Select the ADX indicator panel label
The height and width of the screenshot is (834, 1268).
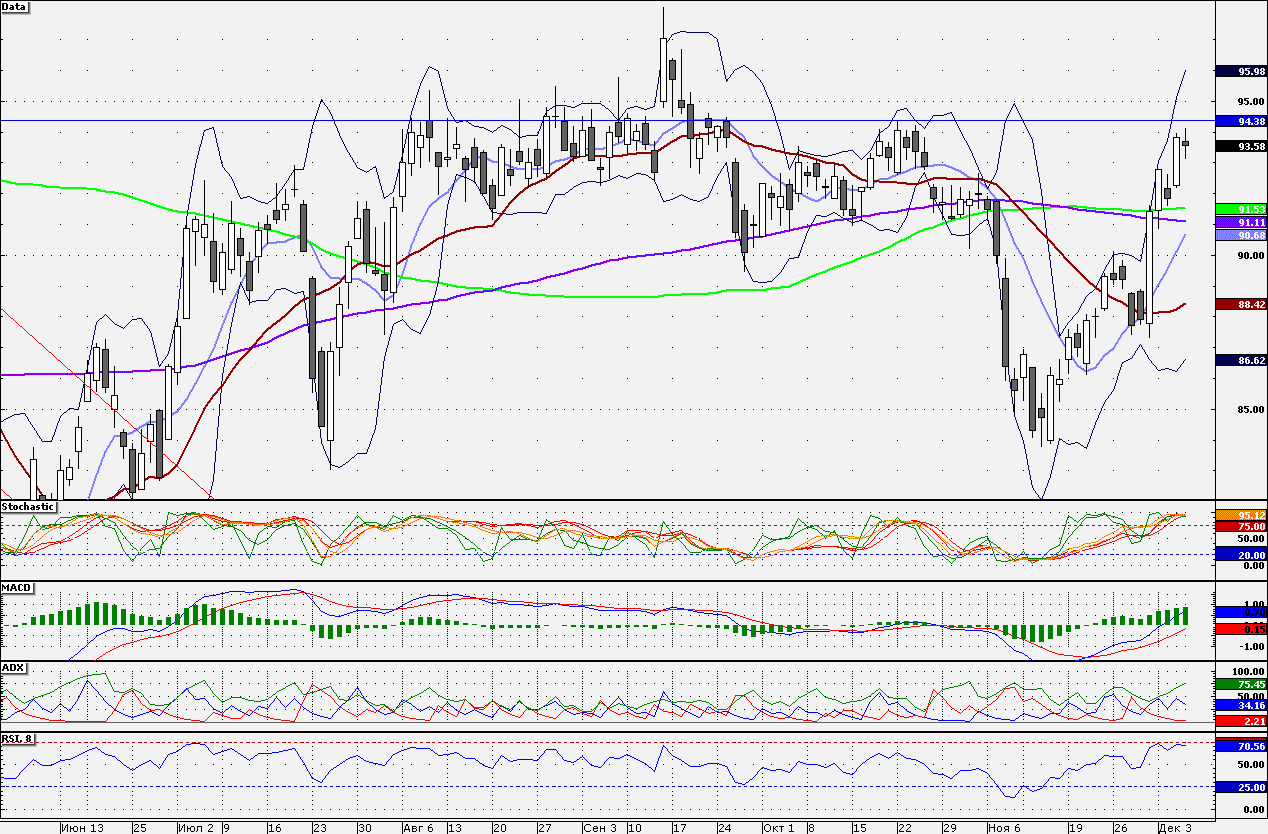[x=14, y=667]
